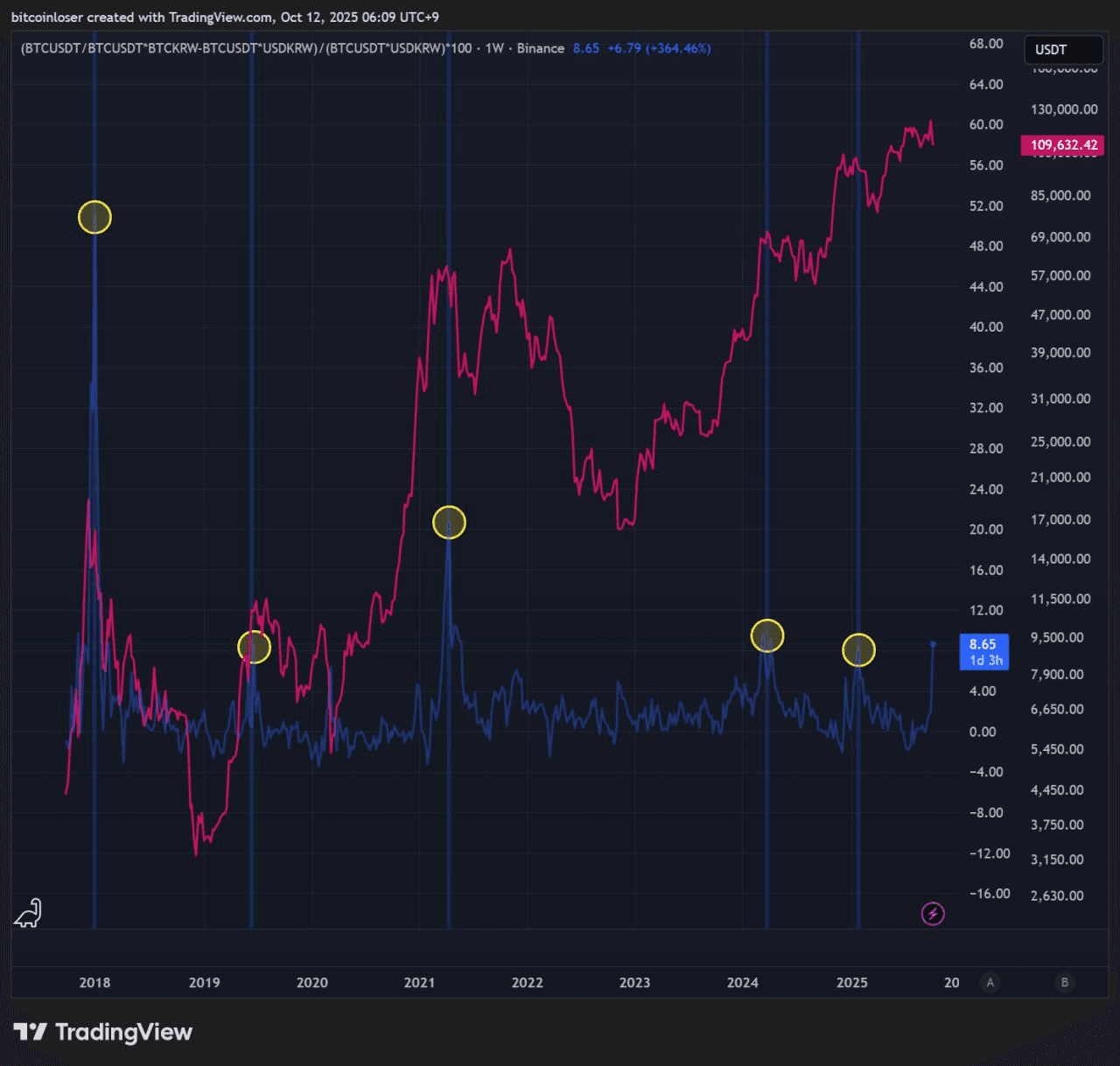The image size is (1120, 1066).
Task: Click the yellow circle marker in mid-2019
Action: 254,647
